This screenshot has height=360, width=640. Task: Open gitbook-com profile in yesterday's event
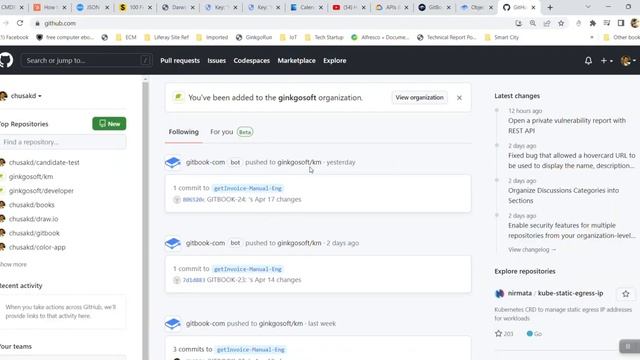pos(205,162)
